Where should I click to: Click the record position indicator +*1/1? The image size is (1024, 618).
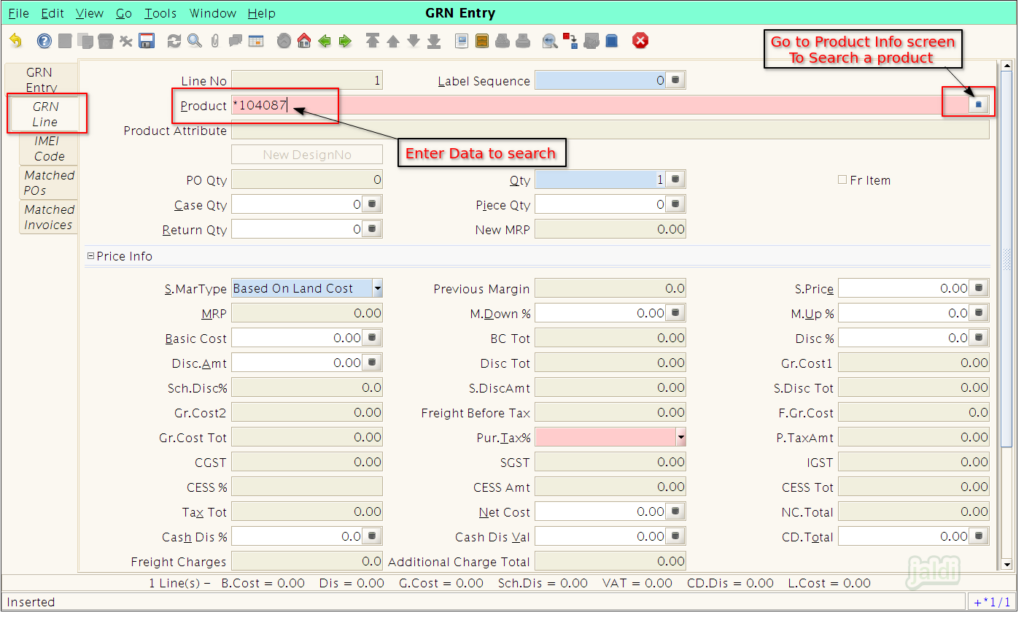click(x=991, y=602)
